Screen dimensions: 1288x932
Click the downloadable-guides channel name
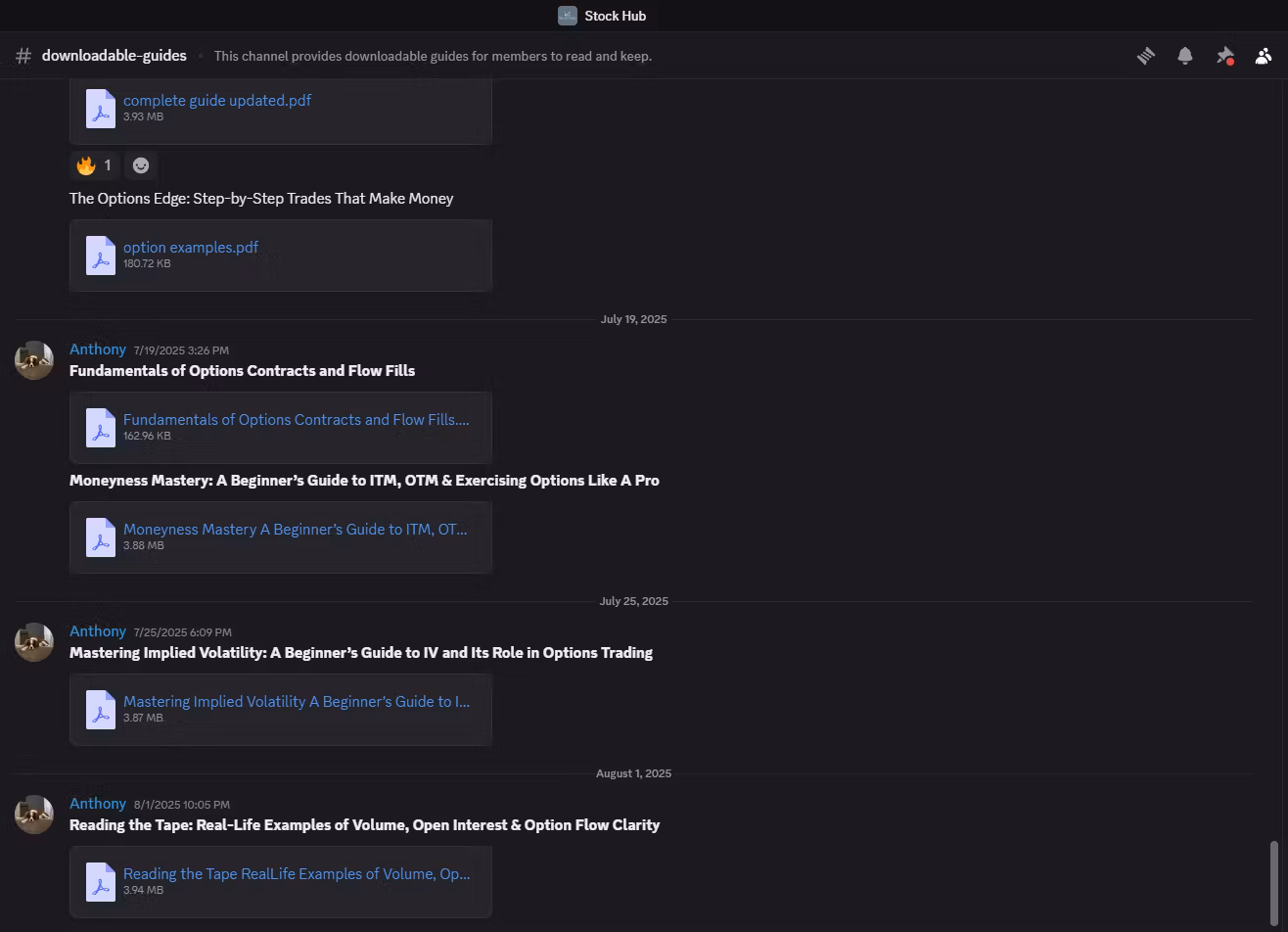coord(114,56)
